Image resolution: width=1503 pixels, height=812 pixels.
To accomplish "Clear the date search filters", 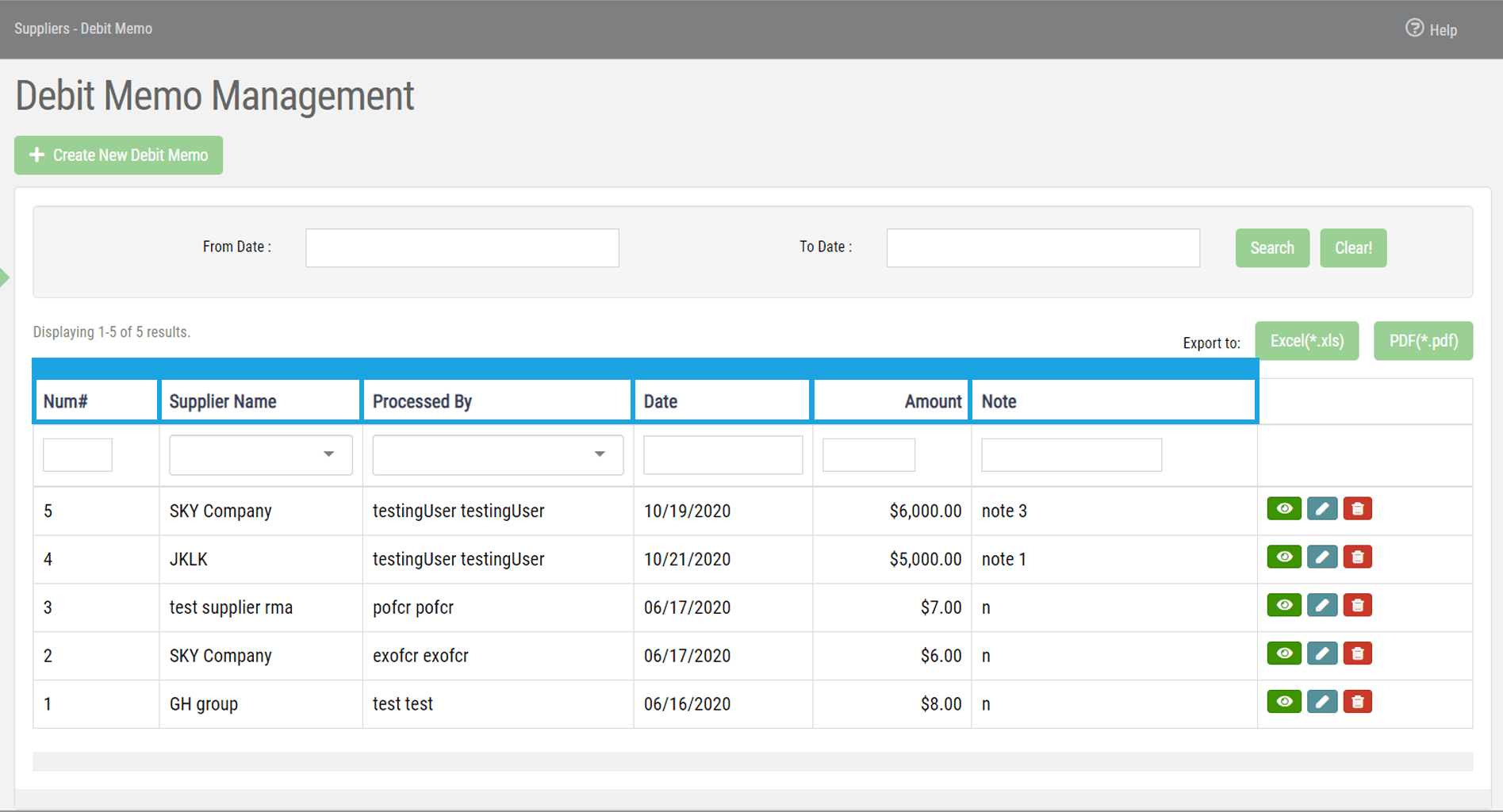I will 1352,247.
